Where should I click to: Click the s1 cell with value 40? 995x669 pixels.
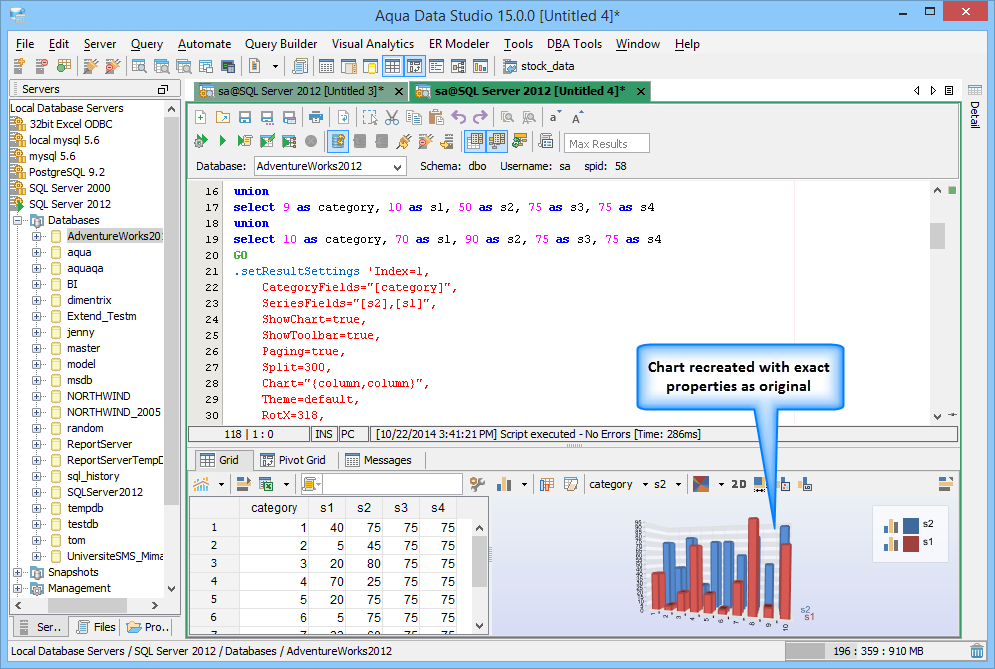pos(327,527)
